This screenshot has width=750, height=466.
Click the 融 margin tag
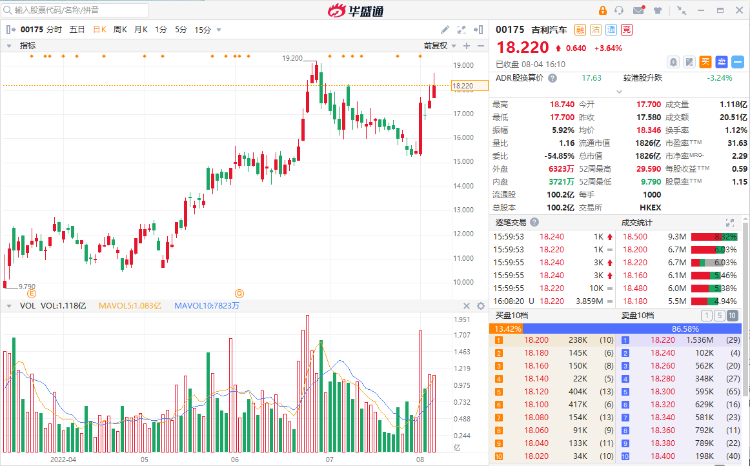pos(580,30)
